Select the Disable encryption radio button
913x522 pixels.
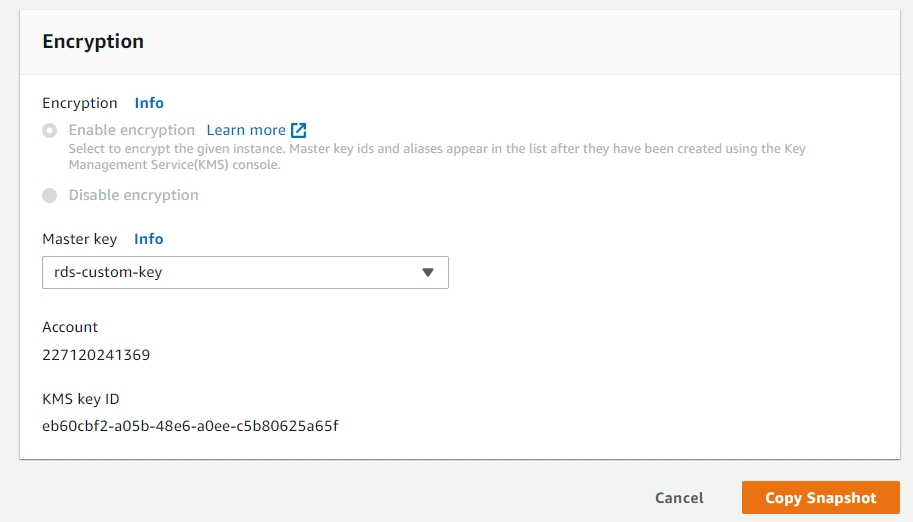(49, 196)
